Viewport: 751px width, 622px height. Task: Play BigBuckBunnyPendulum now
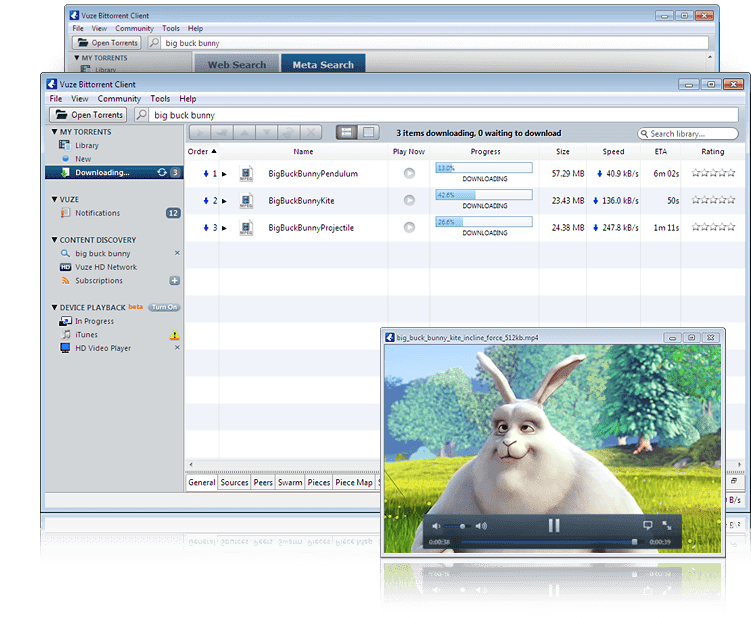(x=409, y=173)
